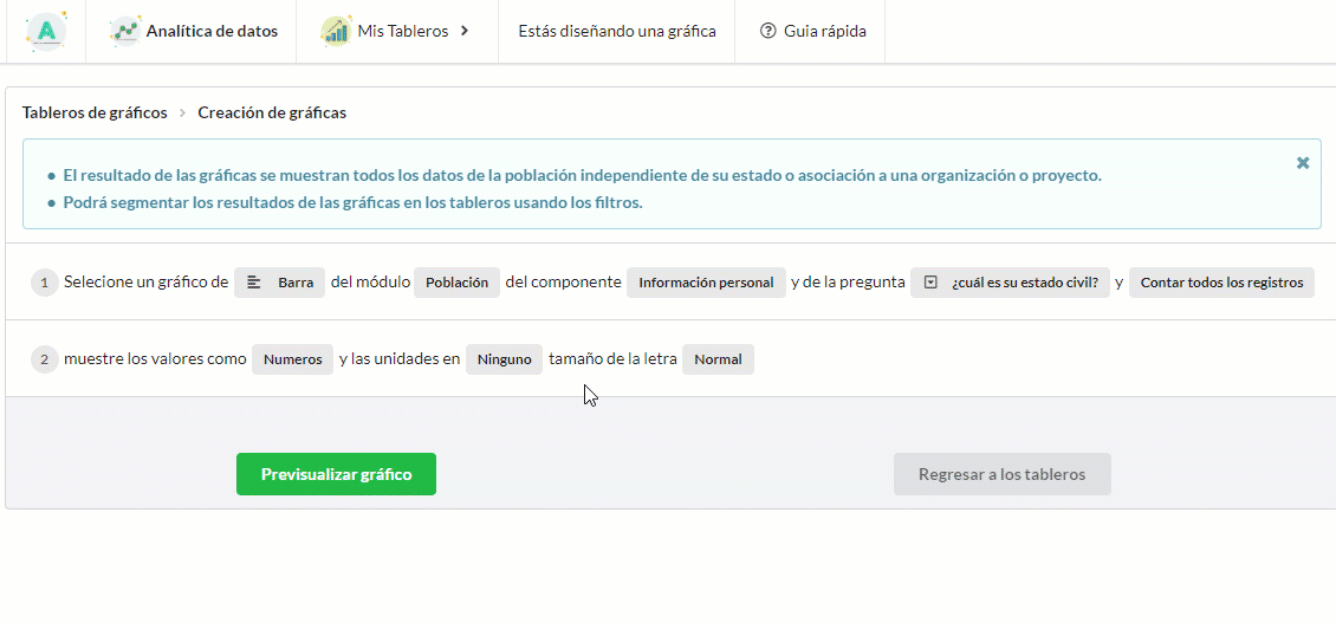Open the Normal font size dropdown
Viewport: 1336px width, 624px height.
(x=718, y=360)
